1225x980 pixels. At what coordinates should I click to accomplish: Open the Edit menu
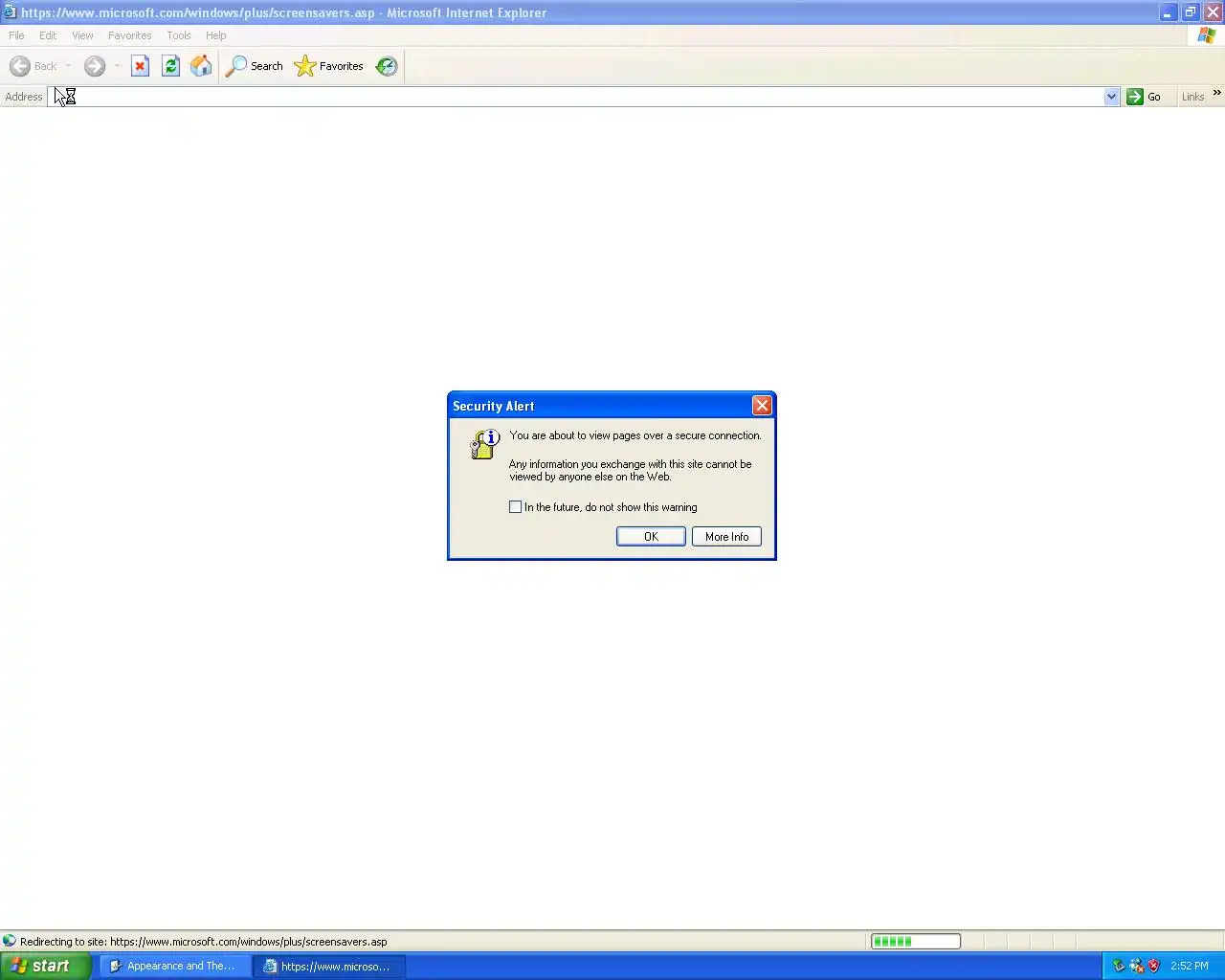pos(48,35)
